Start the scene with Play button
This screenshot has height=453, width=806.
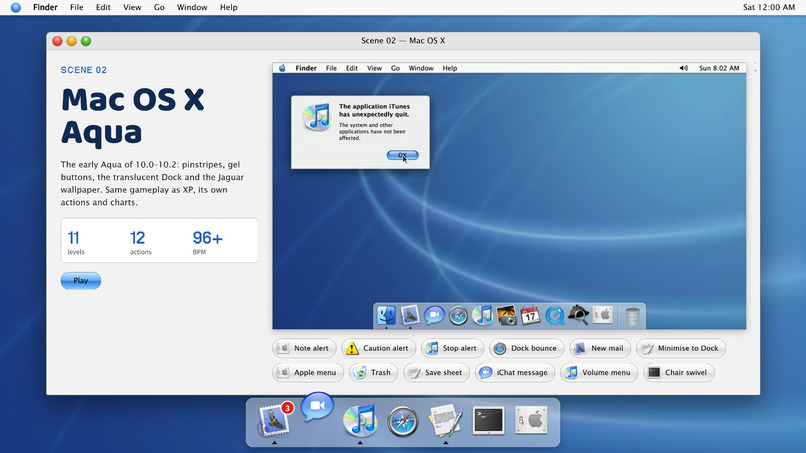pyautogui.click(x=81, y=281)
